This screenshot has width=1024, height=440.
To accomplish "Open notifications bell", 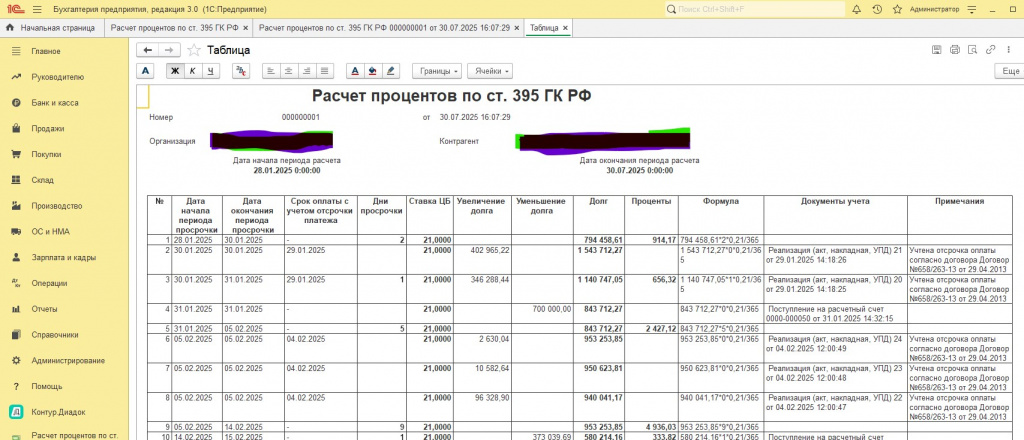I will click(857, 10).
